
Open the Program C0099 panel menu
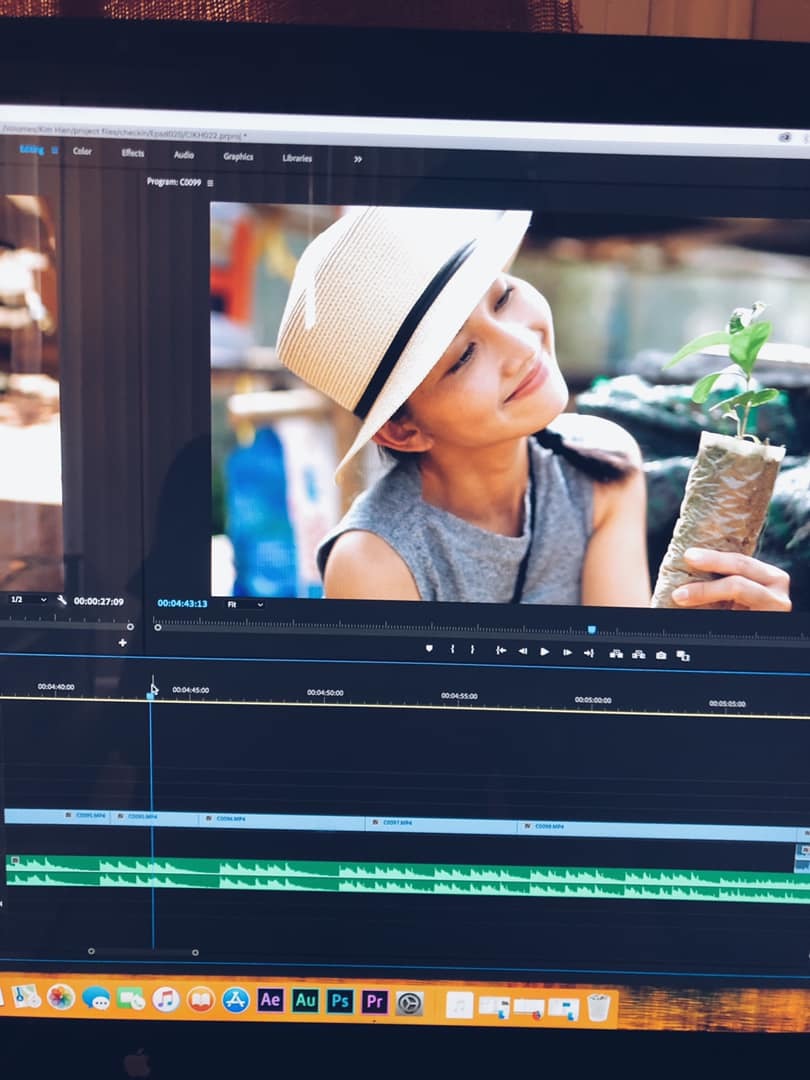coord(210,183)
